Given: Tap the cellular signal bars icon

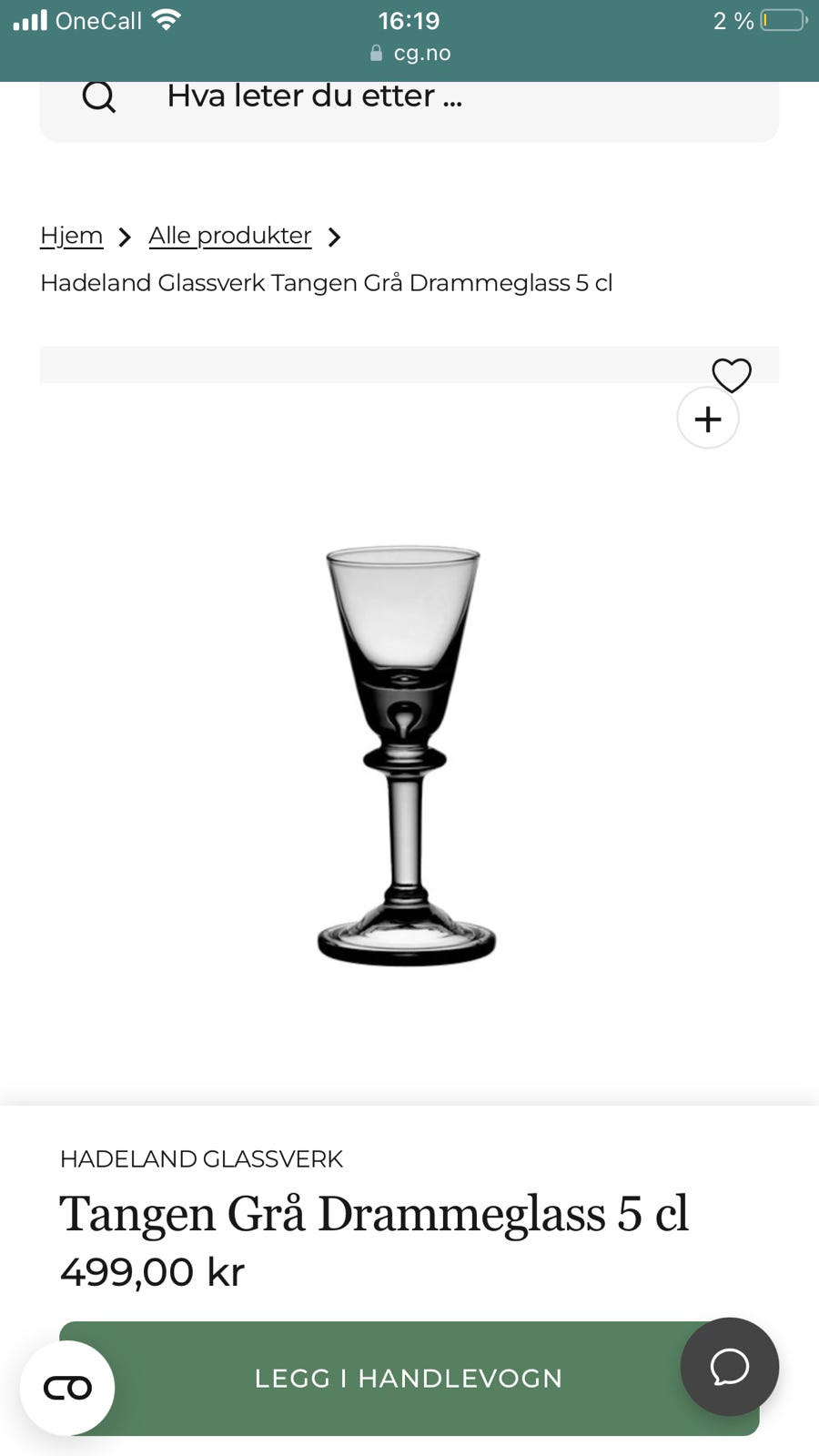Looking at the screenshot, I should tap(30, 20).
